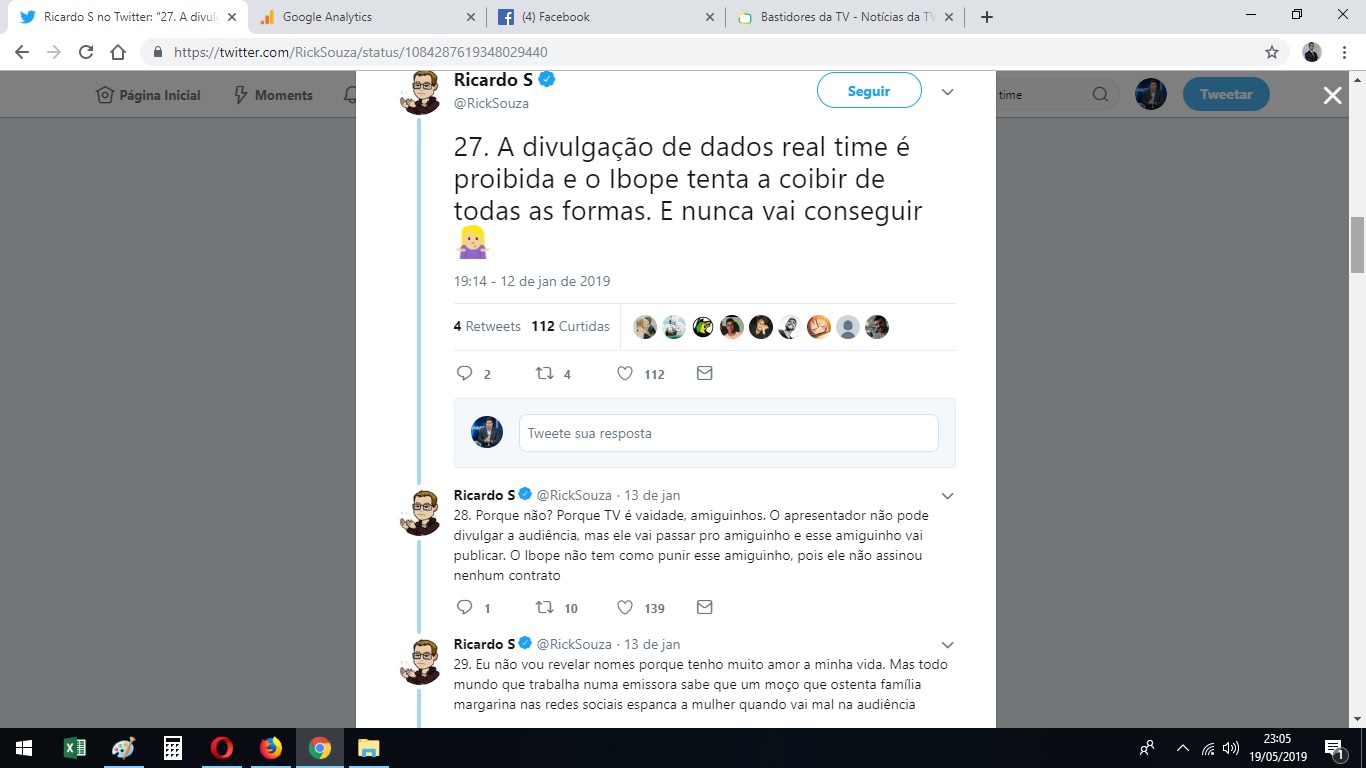Send tweet 27 by direct message envelope icon
Screen dimensions: 1366x768
tap(704, 373)
